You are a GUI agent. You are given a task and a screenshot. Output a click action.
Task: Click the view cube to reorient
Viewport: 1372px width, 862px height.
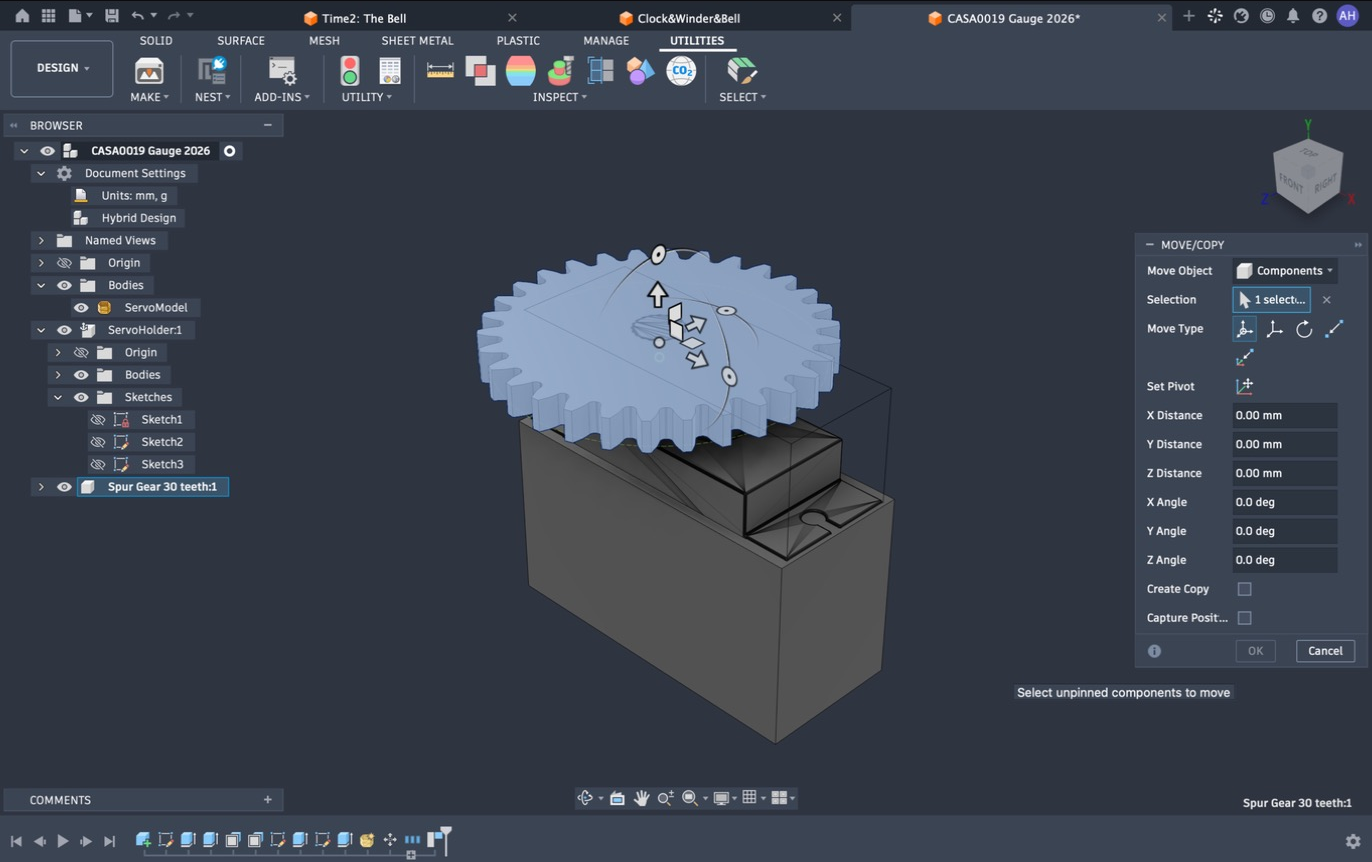(1308, 176)
